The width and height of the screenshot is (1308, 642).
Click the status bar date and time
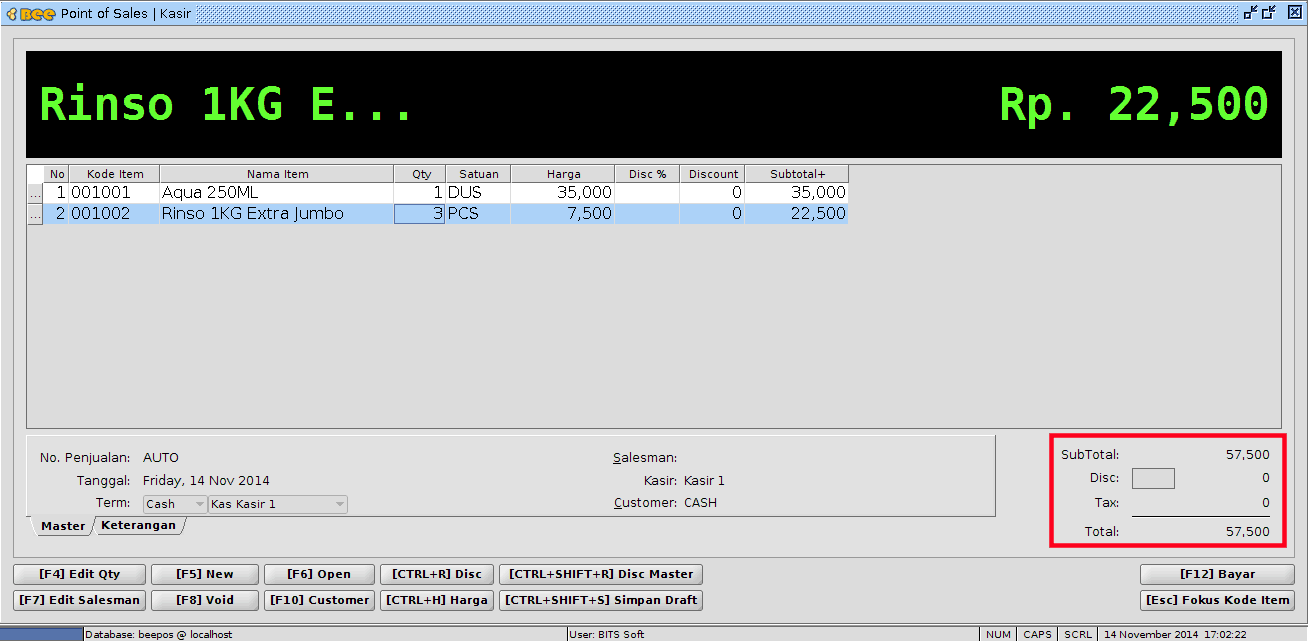(1174, 635)
